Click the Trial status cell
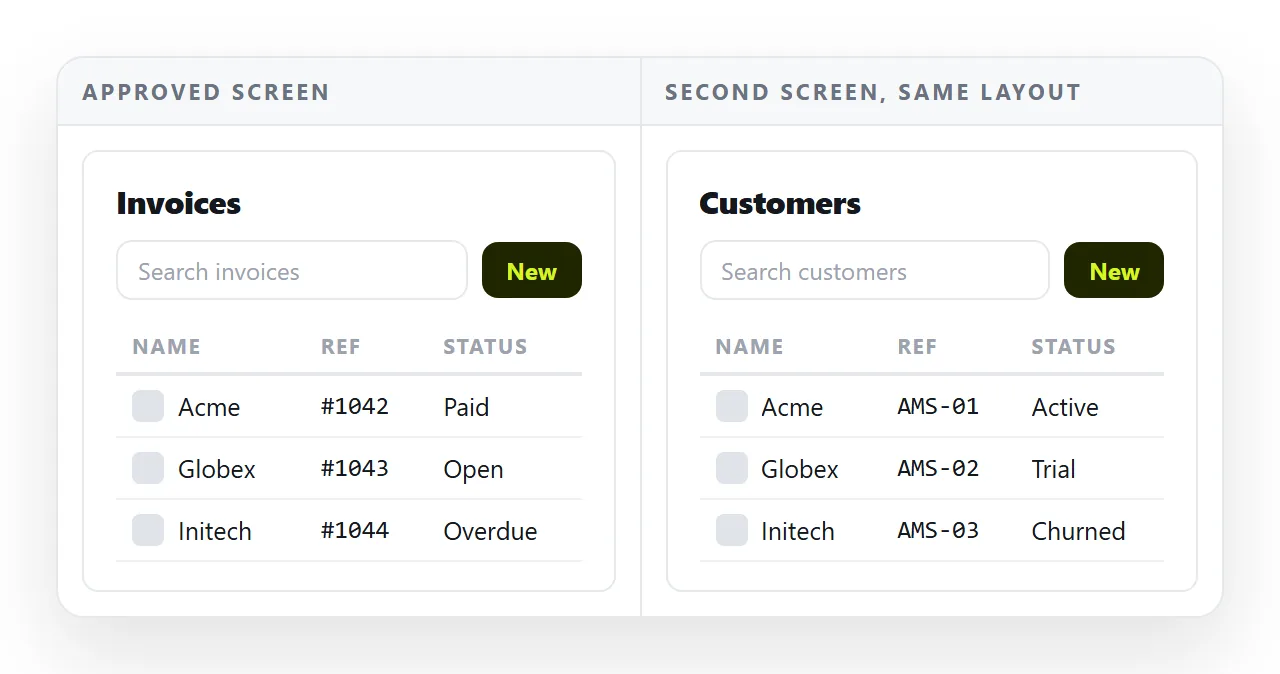 (1053, 469)
